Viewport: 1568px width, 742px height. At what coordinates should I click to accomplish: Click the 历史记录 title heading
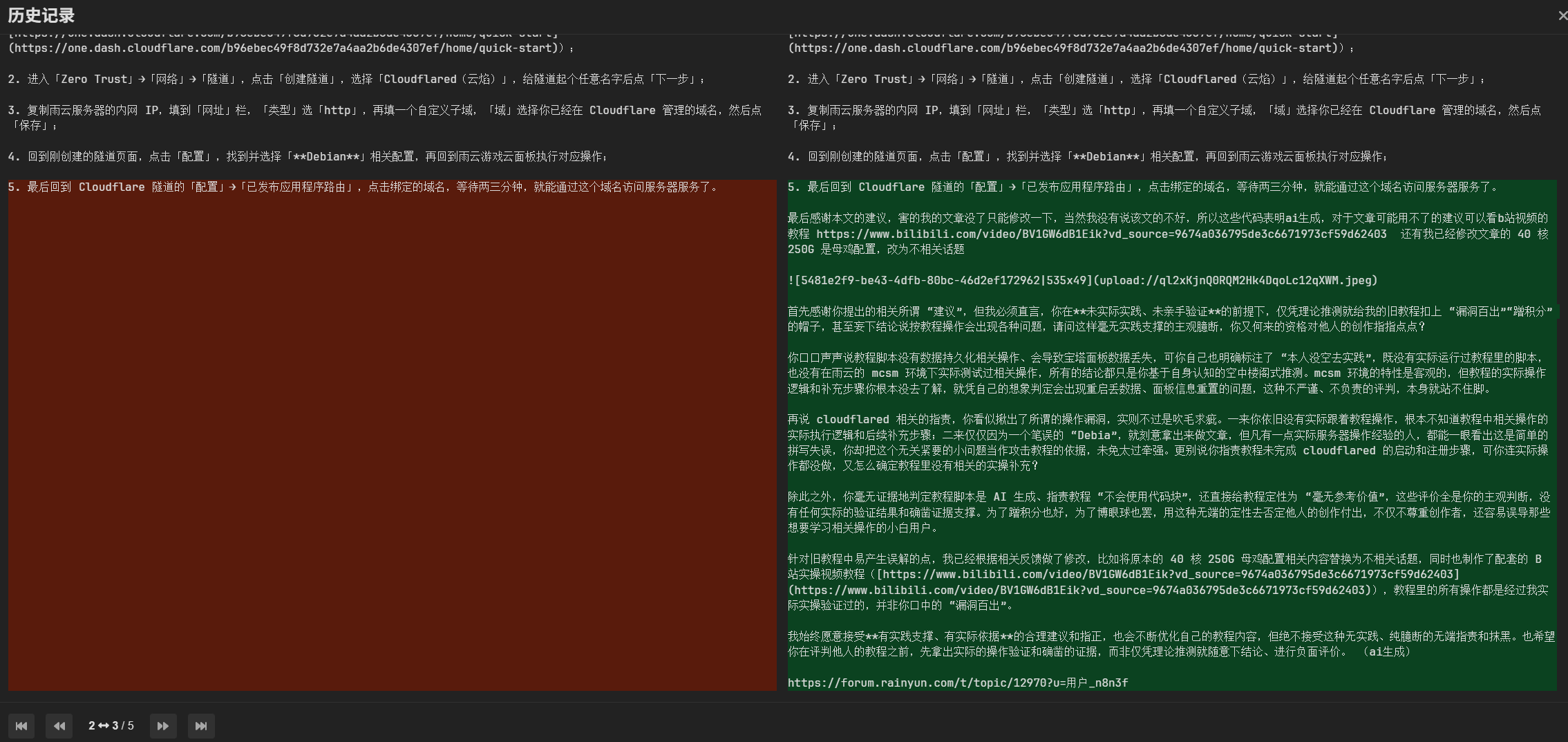point(41,15)
